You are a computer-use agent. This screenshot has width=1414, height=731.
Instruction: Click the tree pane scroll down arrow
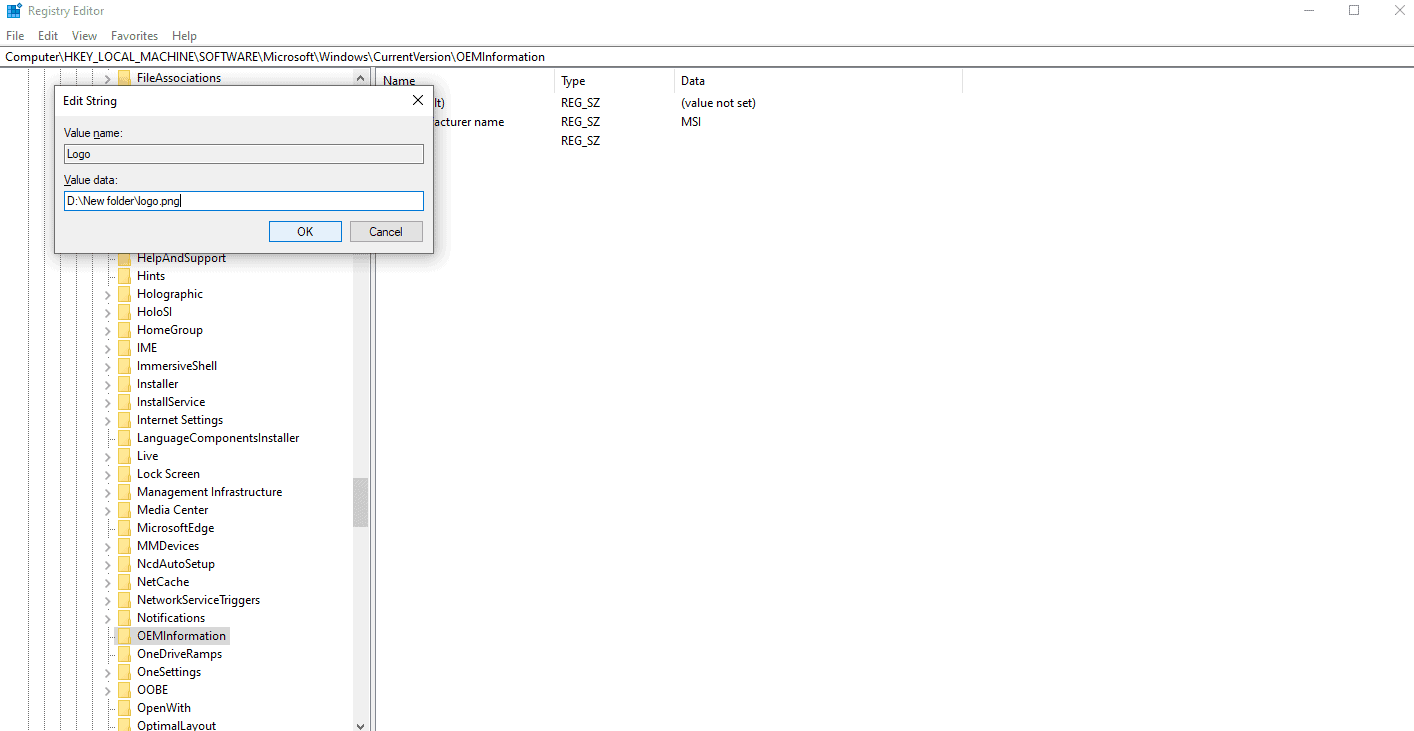360,726
